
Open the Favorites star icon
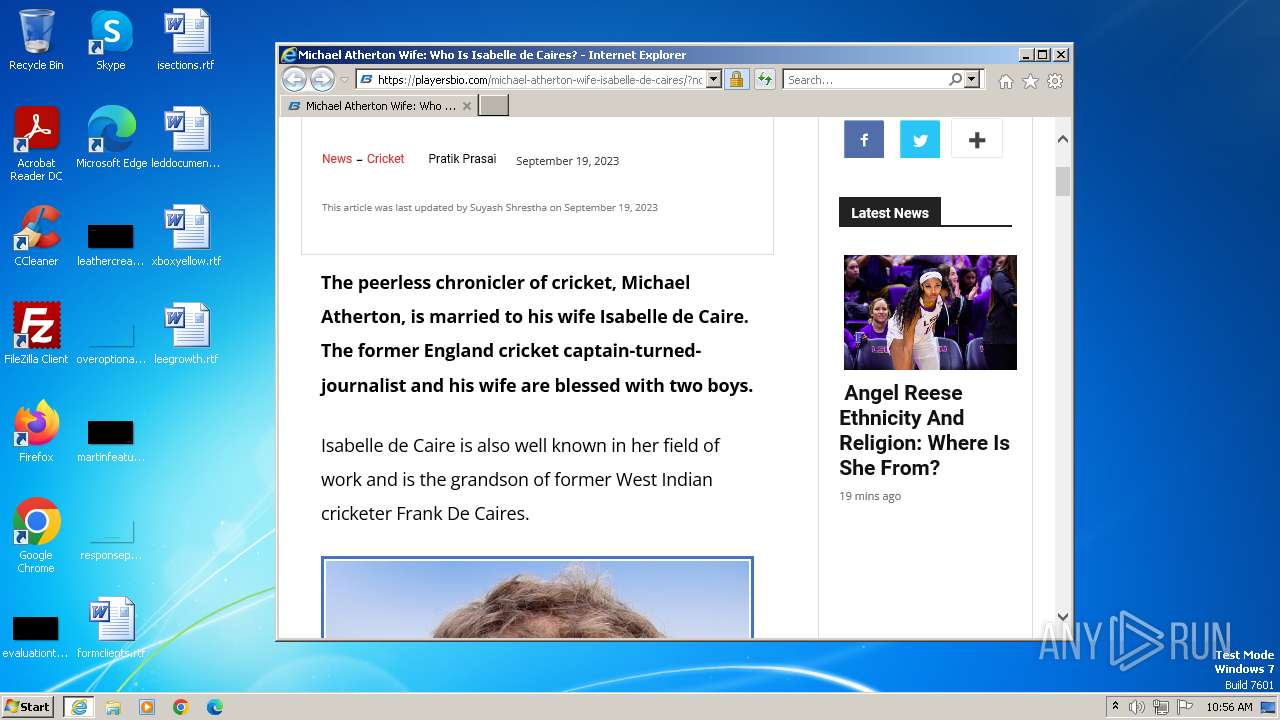[1030, 81]
